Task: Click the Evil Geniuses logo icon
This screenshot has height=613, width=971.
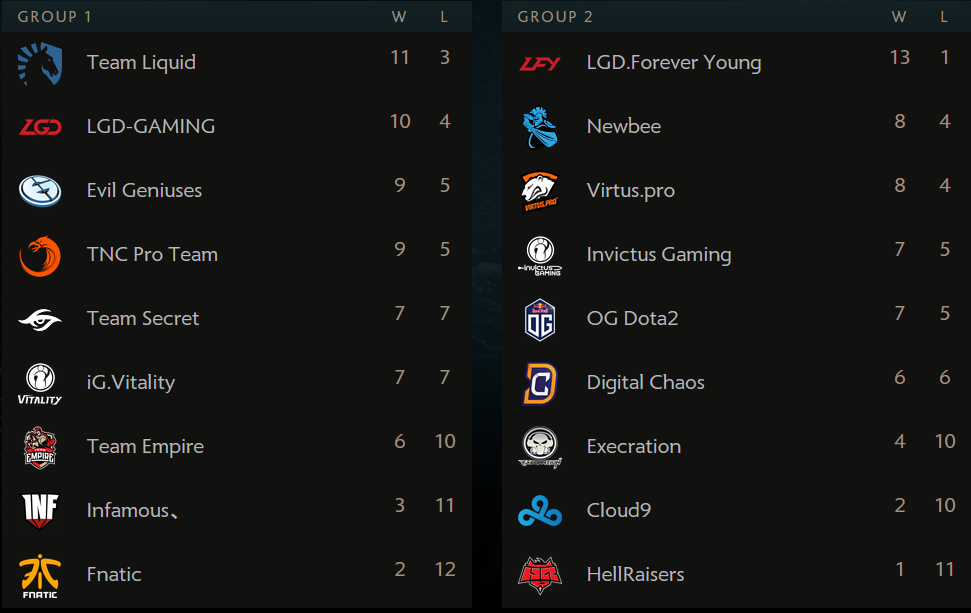Action: pos(40,191)
